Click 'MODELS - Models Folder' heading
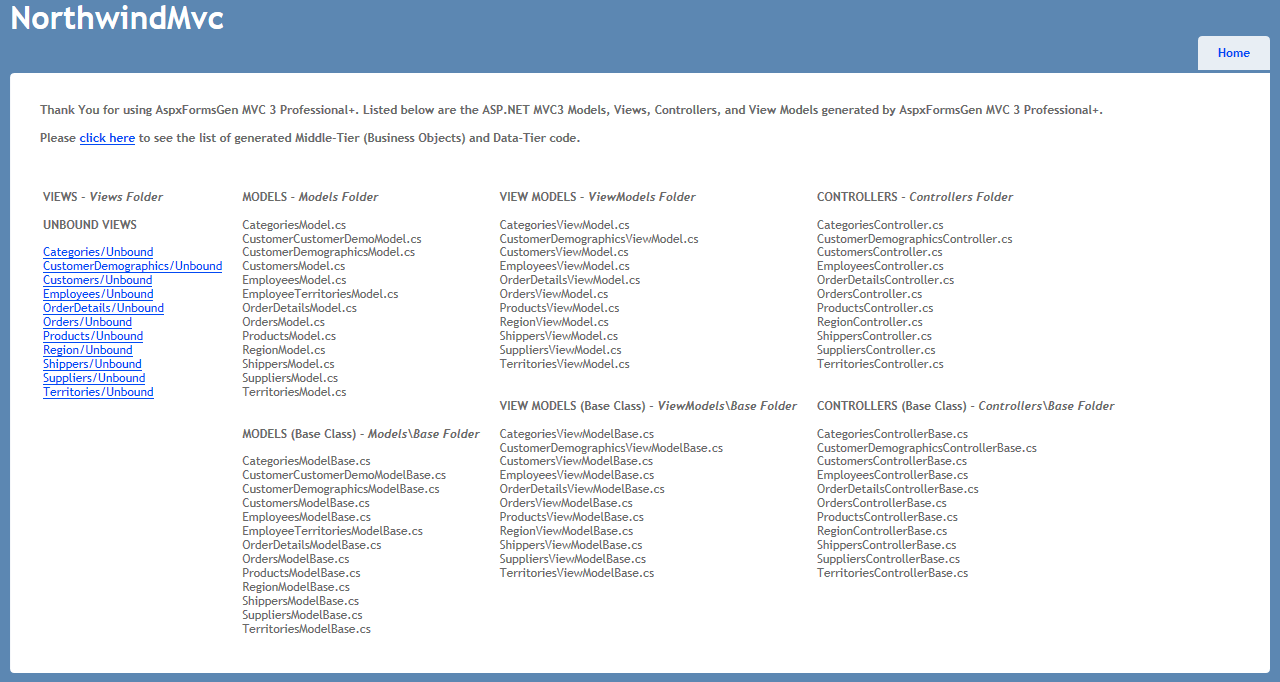 (310, 197)
